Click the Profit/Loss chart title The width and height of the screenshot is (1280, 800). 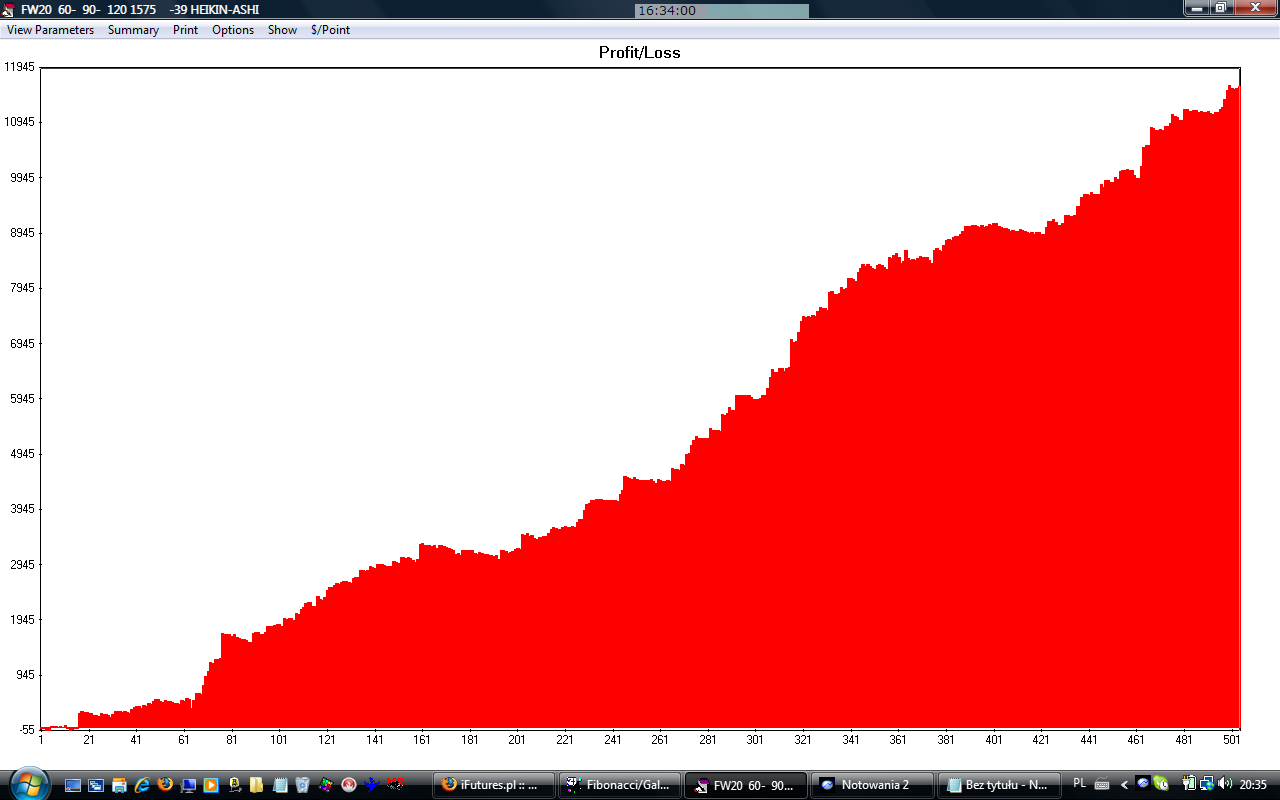click(x=640, y=52)
